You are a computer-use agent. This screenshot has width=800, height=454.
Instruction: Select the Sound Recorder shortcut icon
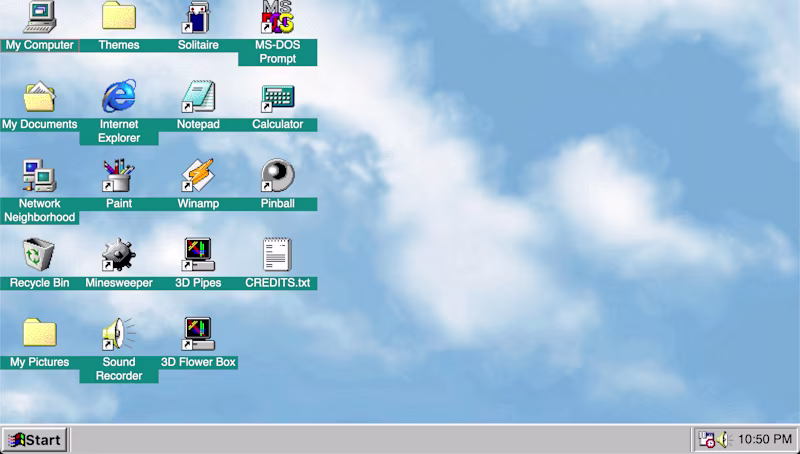[x=119, y=334]
